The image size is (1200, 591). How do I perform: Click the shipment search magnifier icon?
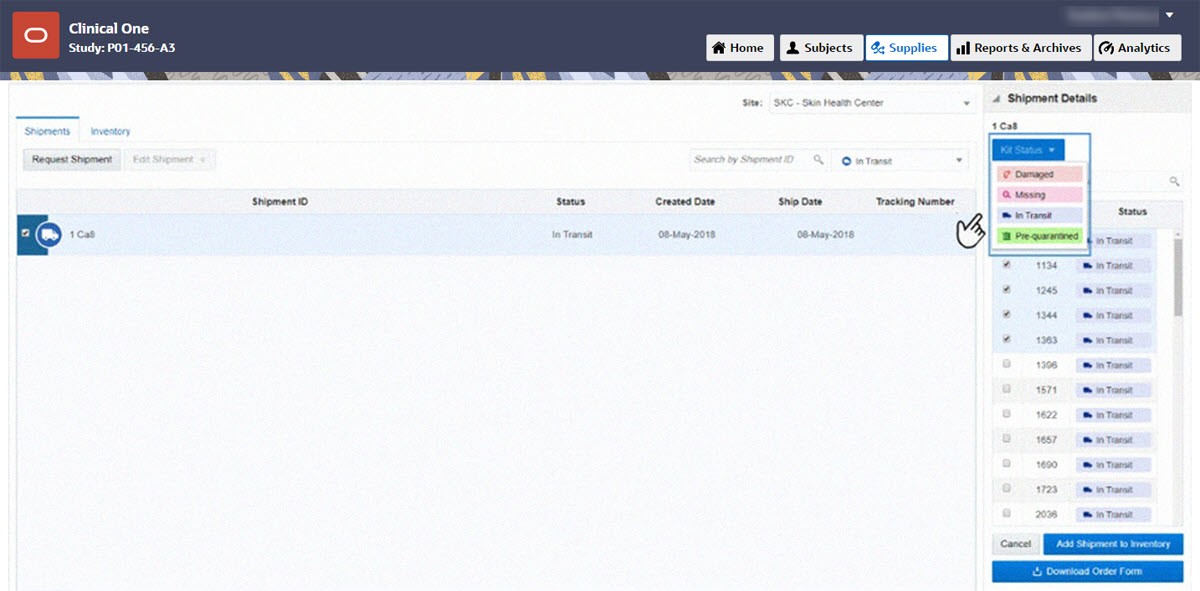point(818,160)
